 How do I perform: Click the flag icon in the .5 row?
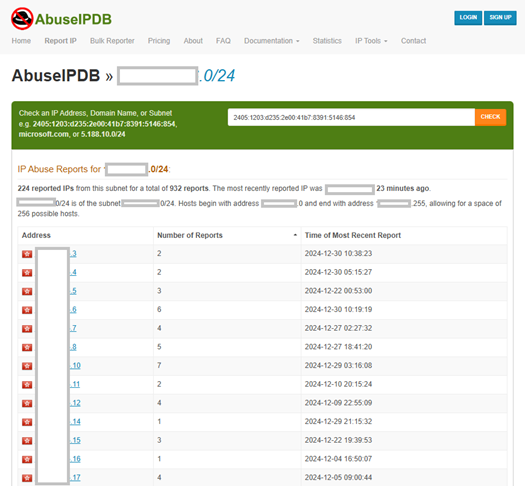coord(27,292)
